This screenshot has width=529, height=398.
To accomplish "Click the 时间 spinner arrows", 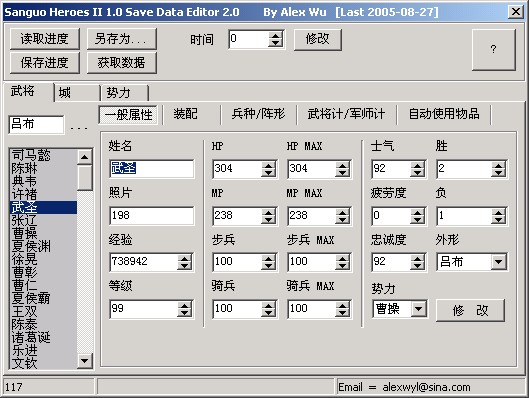I will point(276,39).
